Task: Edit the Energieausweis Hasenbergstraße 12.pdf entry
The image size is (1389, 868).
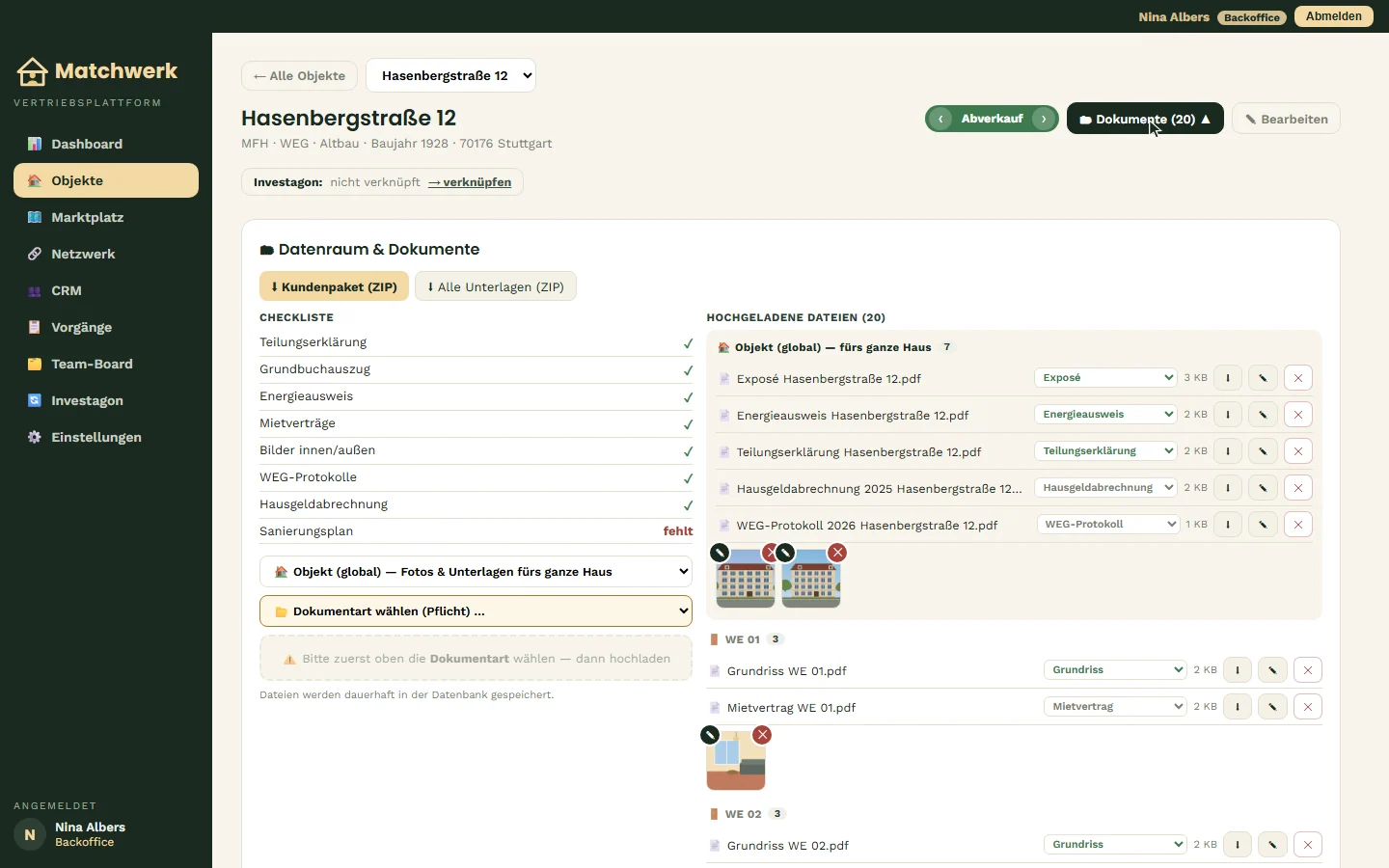Action: (x=1263, y=415)
